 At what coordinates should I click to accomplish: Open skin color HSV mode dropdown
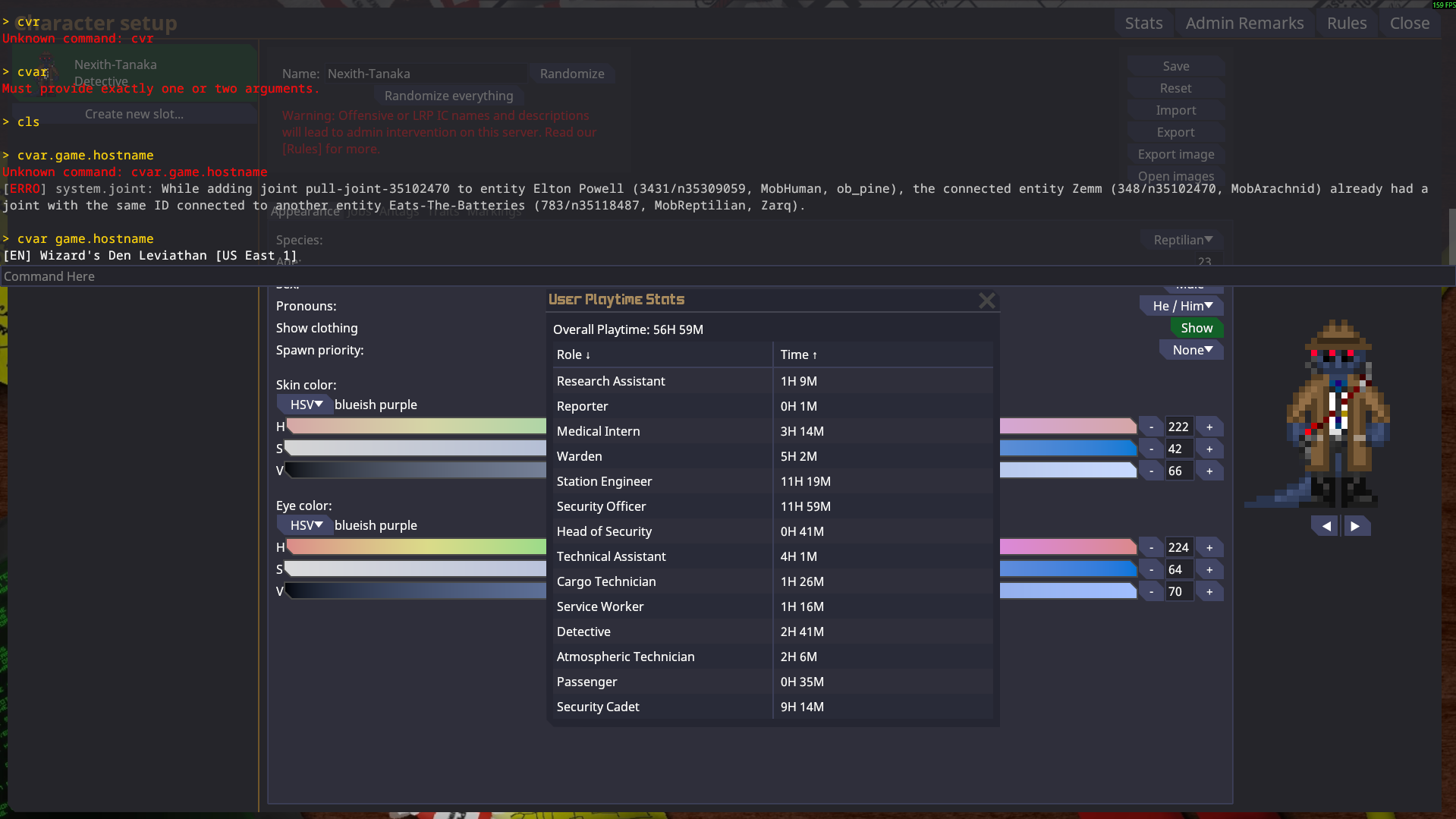306,405
